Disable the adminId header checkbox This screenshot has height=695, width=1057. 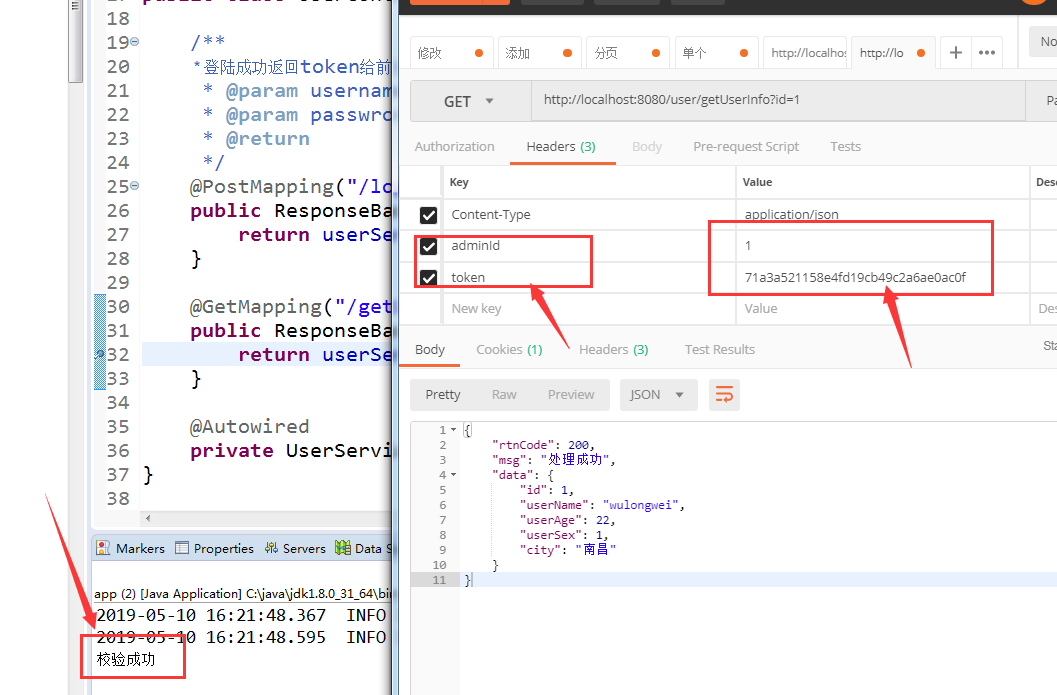coord(428,246)
